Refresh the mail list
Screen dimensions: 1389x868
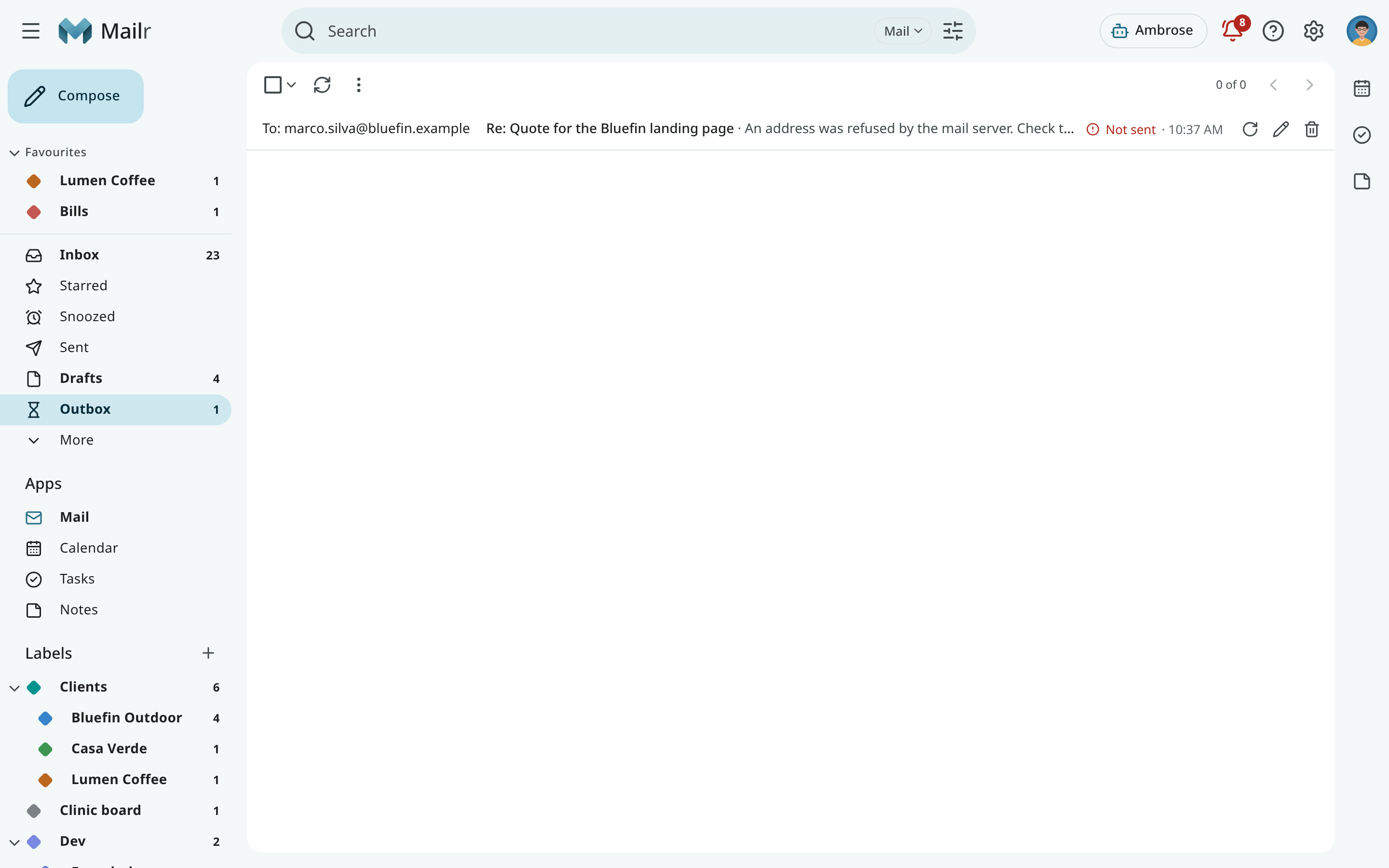322,85
